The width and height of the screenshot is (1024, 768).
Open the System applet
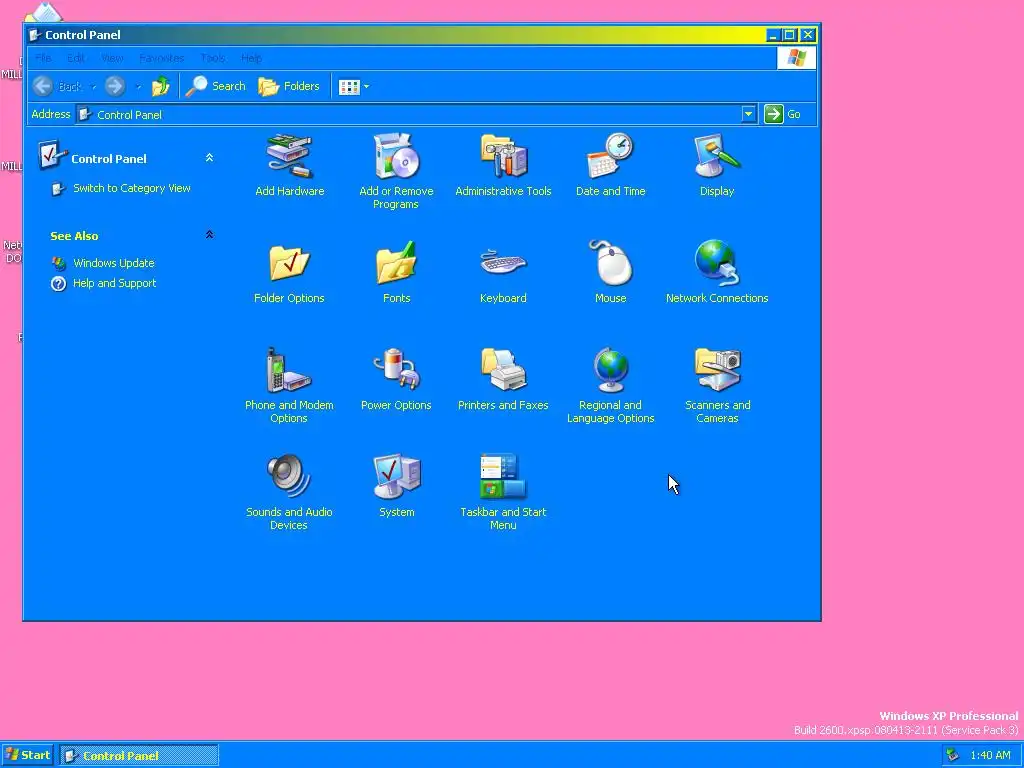point(396,486)
